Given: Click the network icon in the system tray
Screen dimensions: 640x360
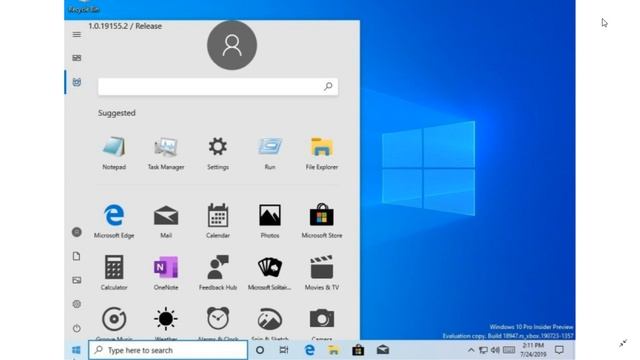Looking at the screenshot, I should 483,350.
